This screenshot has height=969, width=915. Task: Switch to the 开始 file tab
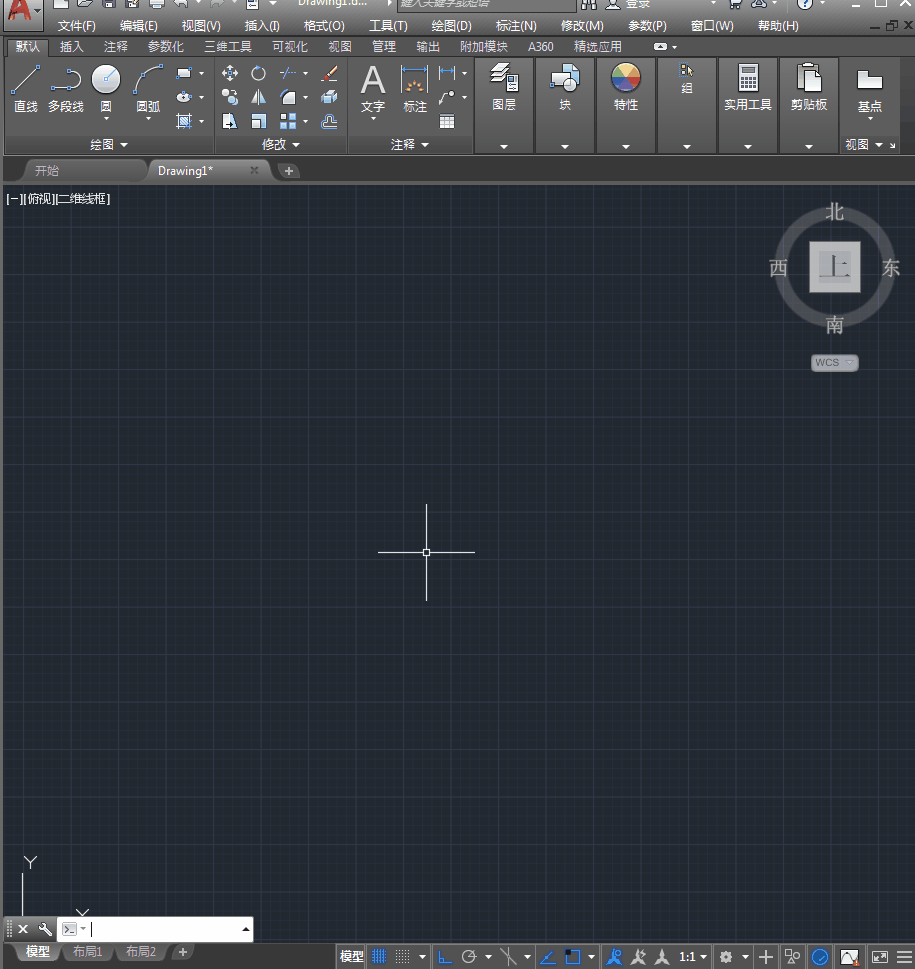[x=47, y=171]
